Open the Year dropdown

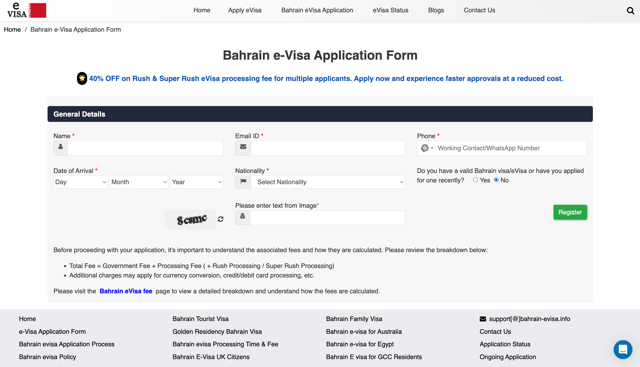tap(197, 182)
